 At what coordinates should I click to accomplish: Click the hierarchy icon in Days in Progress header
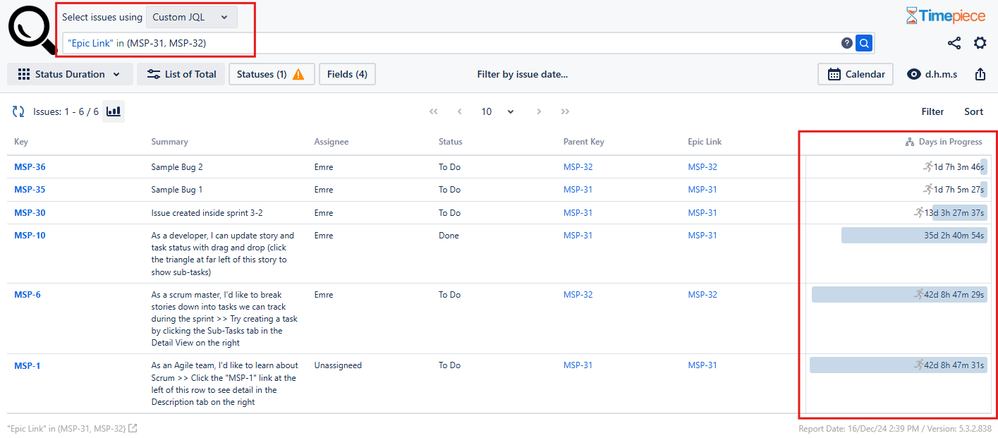910,142
